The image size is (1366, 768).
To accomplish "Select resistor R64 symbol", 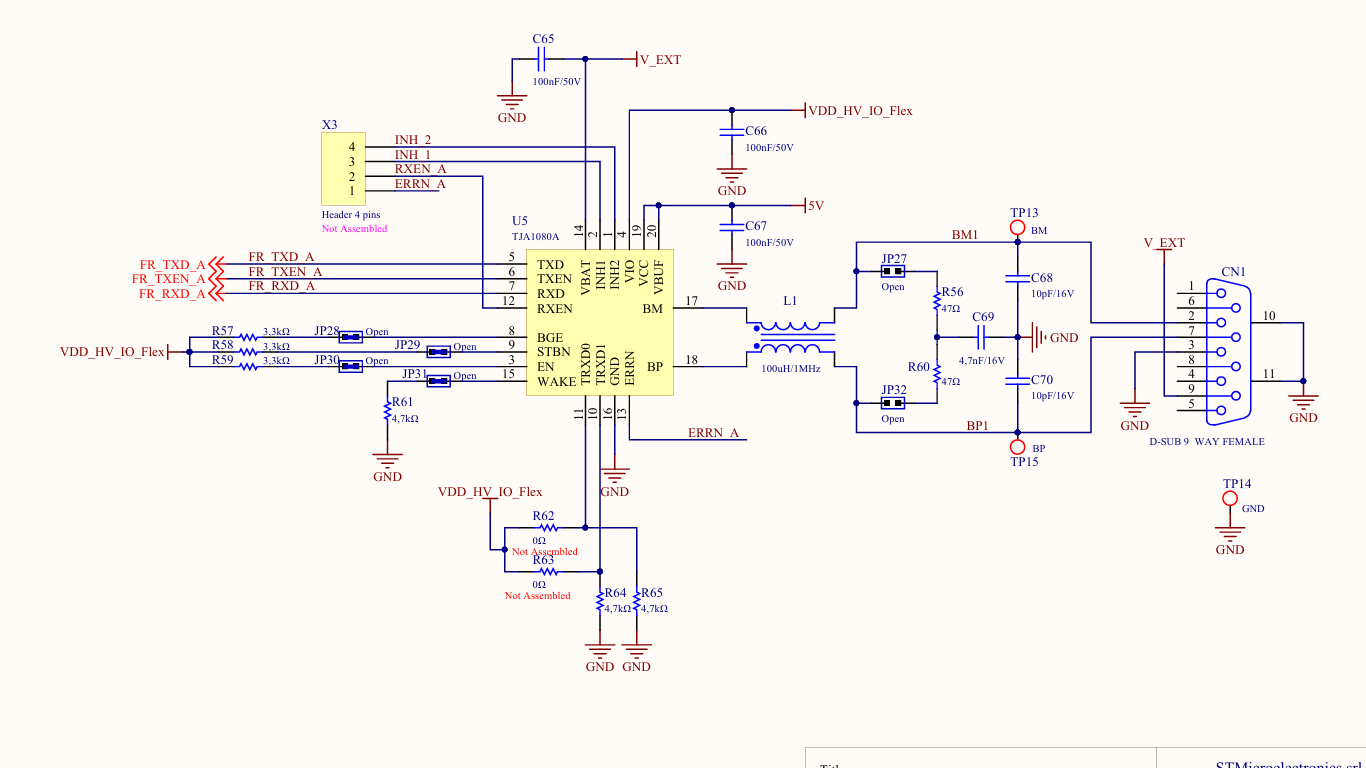I will tap(599, 600).
